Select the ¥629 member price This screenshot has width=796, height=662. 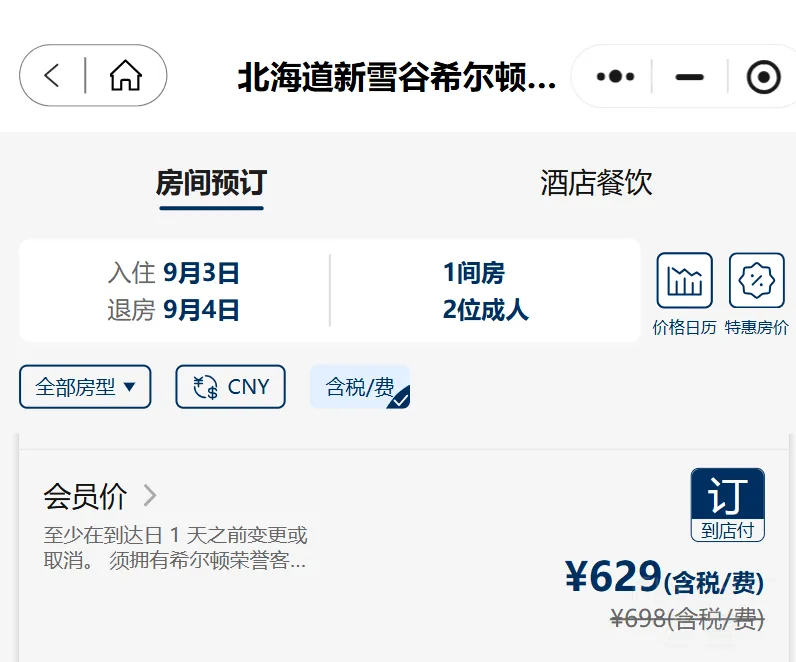coord(665,577)
